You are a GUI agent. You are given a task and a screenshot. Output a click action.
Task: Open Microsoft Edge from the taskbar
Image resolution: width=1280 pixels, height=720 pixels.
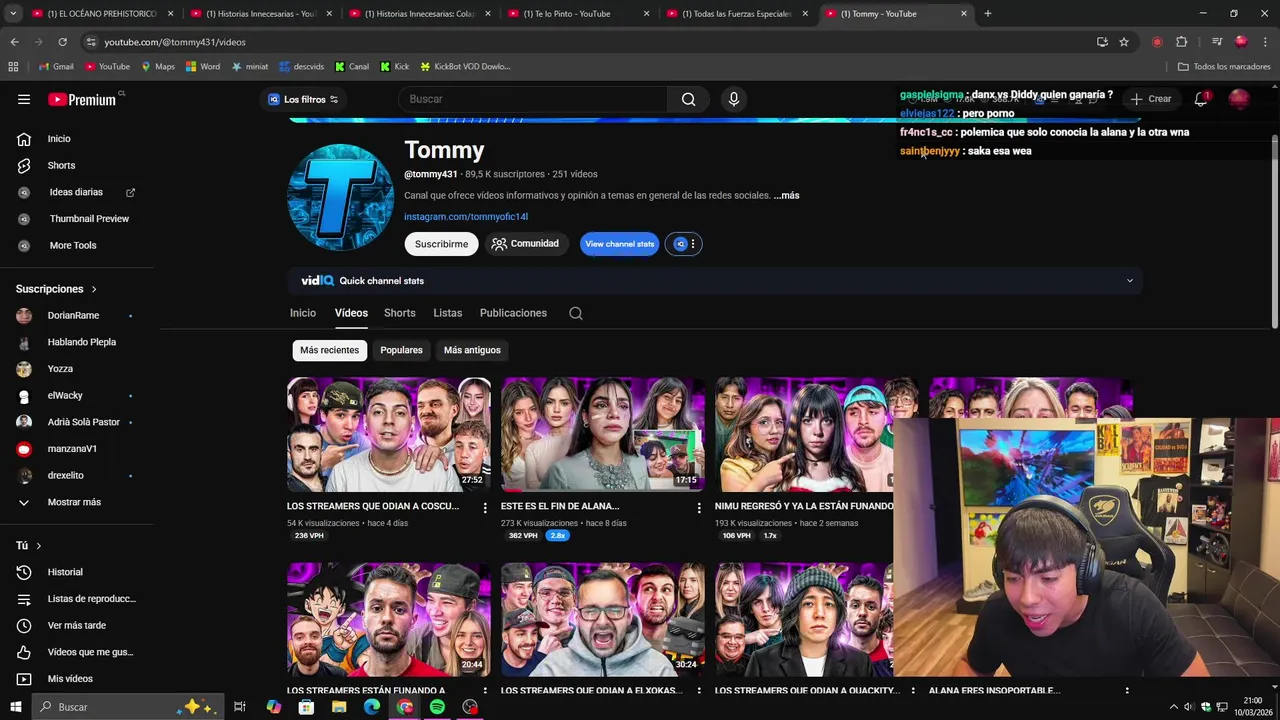(372, 707)
